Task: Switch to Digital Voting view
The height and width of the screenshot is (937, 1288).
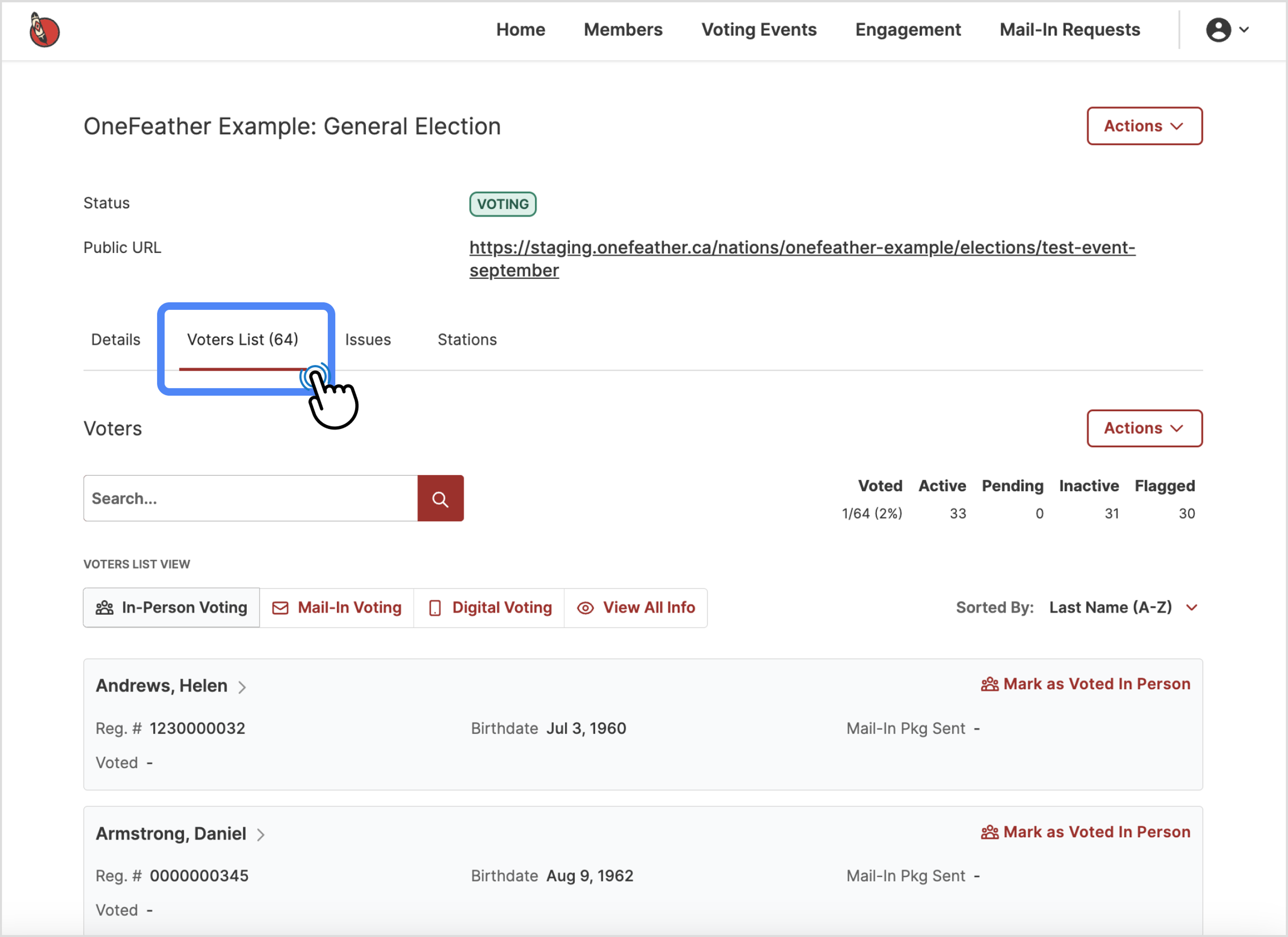Action: point(489,607)
